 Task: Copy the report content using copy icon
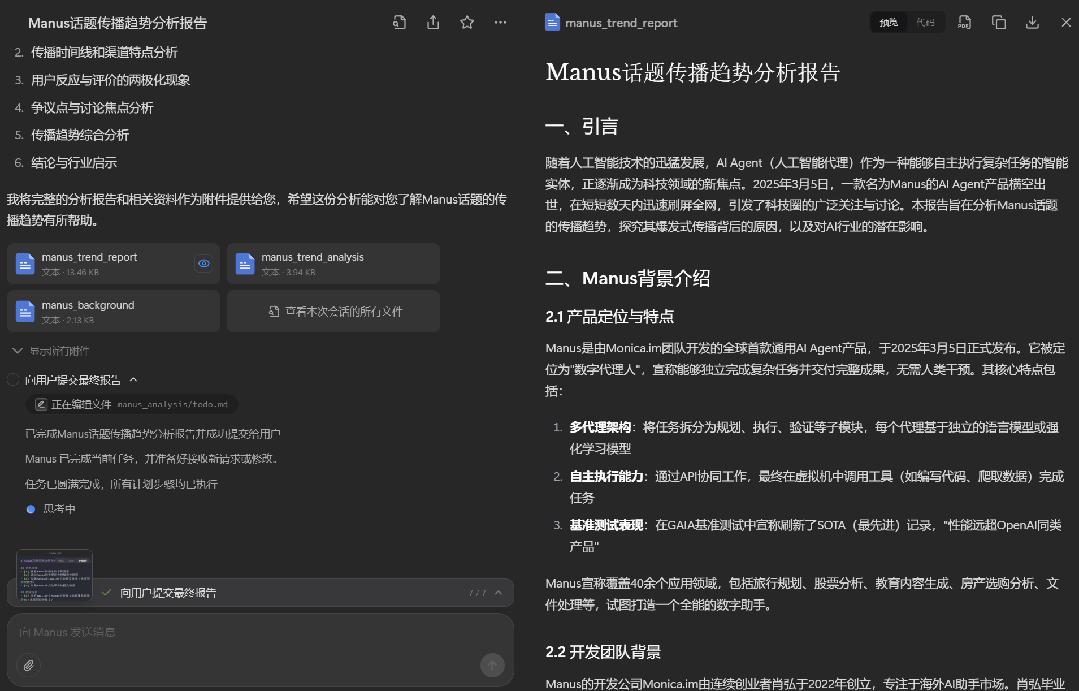[998, 22]
